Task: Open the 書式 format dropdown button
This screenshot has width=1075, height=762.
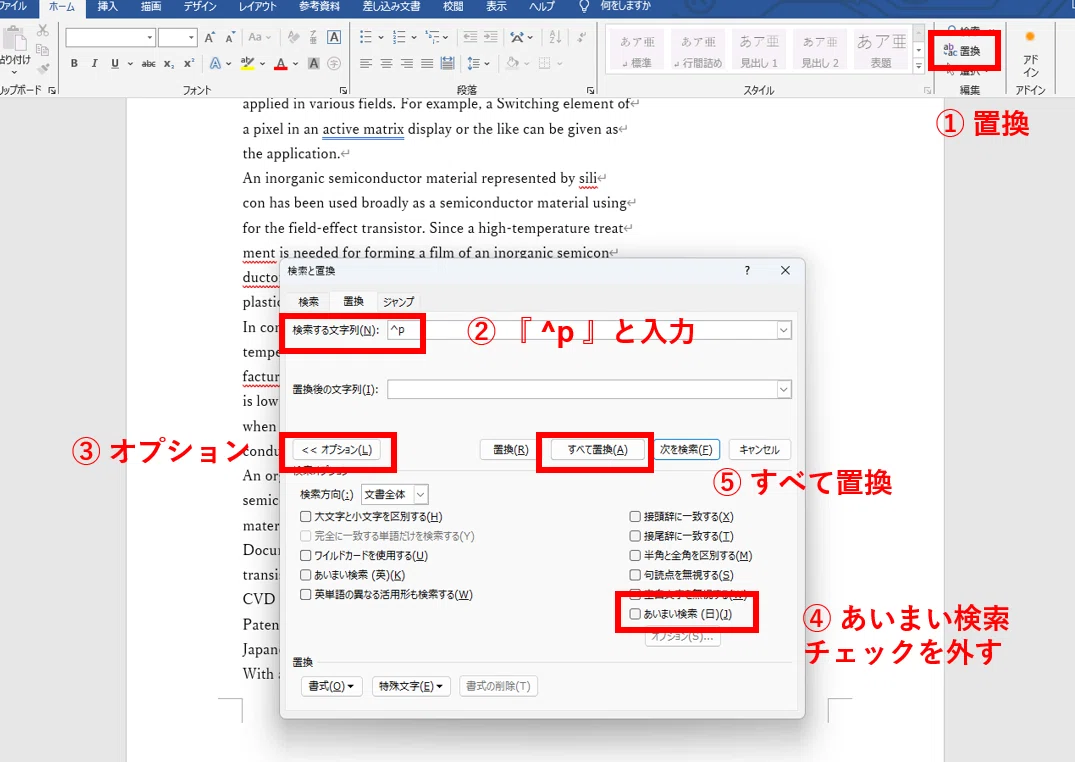Action: 331,686
